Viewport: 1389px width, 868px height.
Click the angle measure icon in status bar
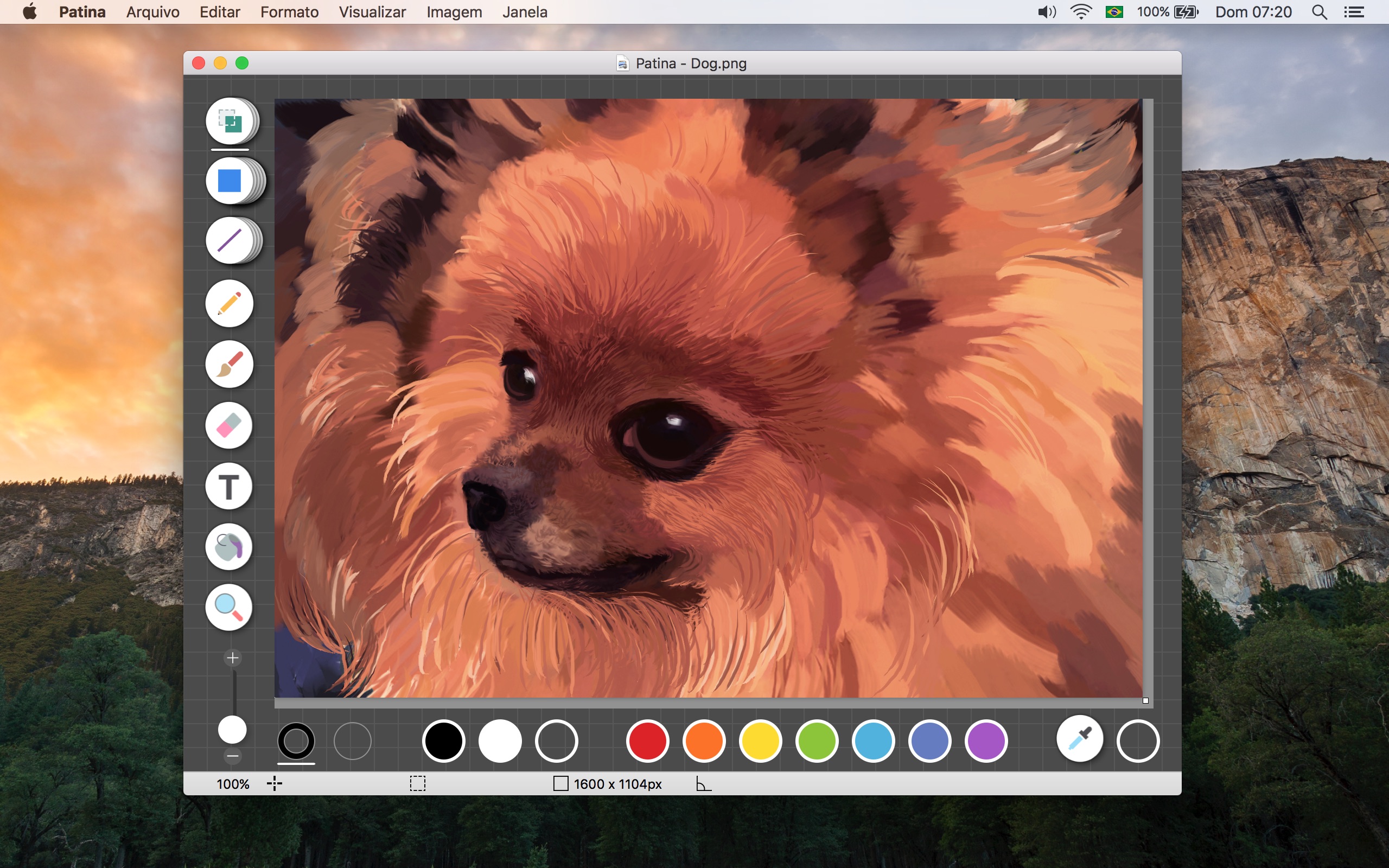tap(704, 783)
